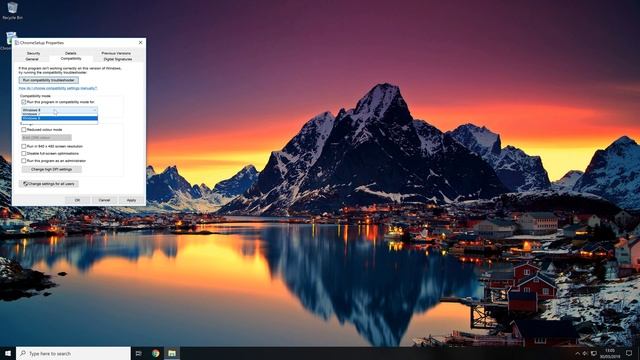Collapse the compatibility mode dropdown arrow

pyautogui.click(x=94, y=110)
